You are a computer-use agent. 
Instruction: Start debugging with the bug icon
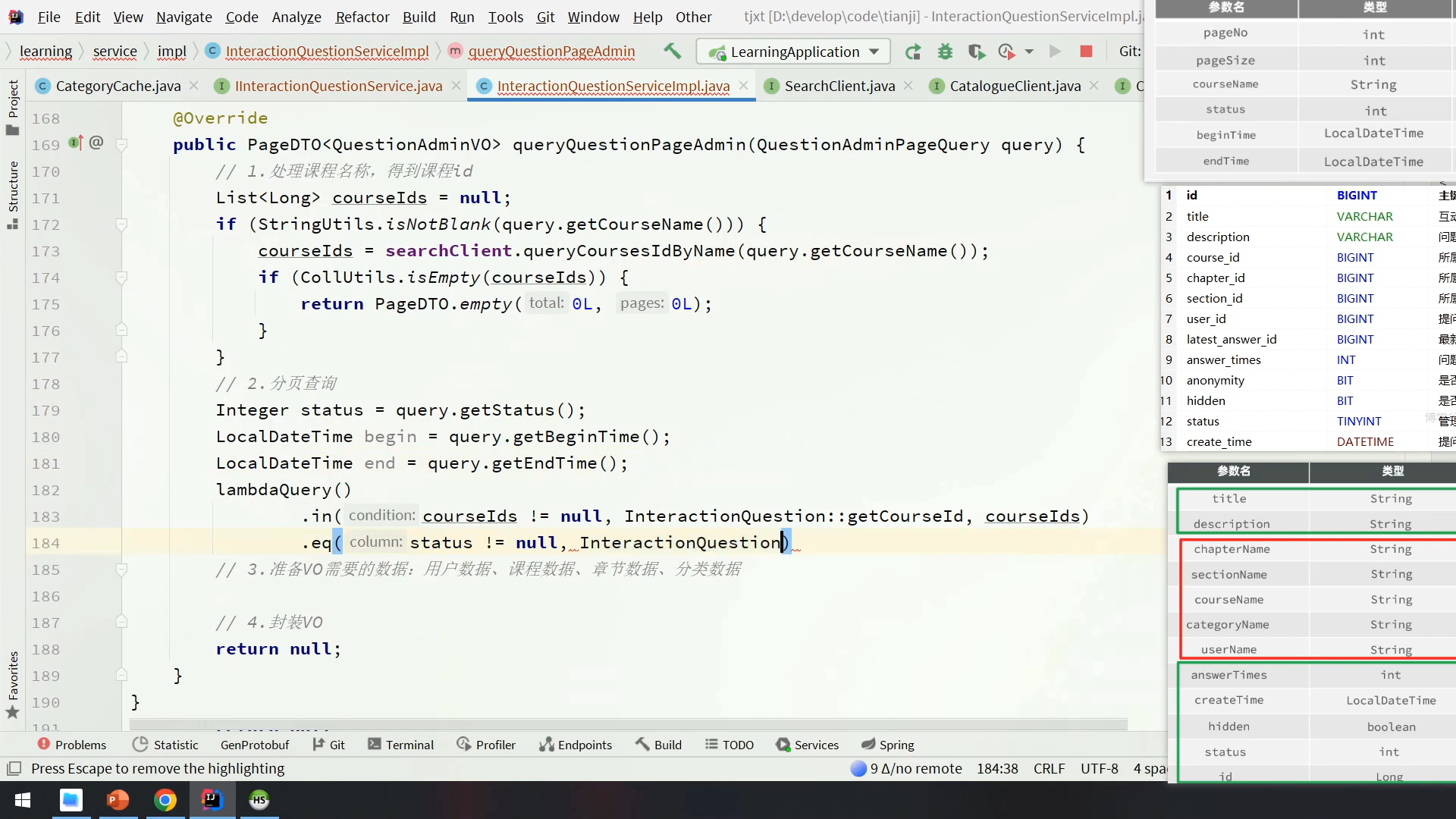pos(945,52)
